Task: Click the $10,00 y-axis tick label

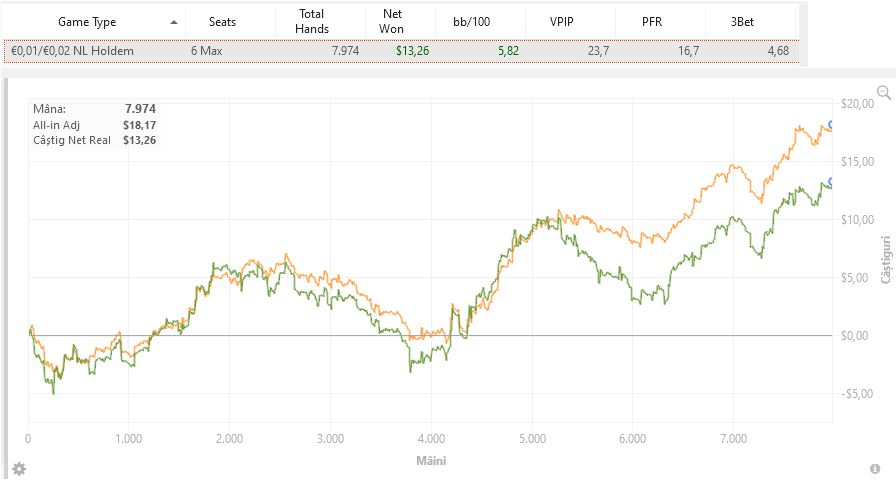Action: pos(857,219)
